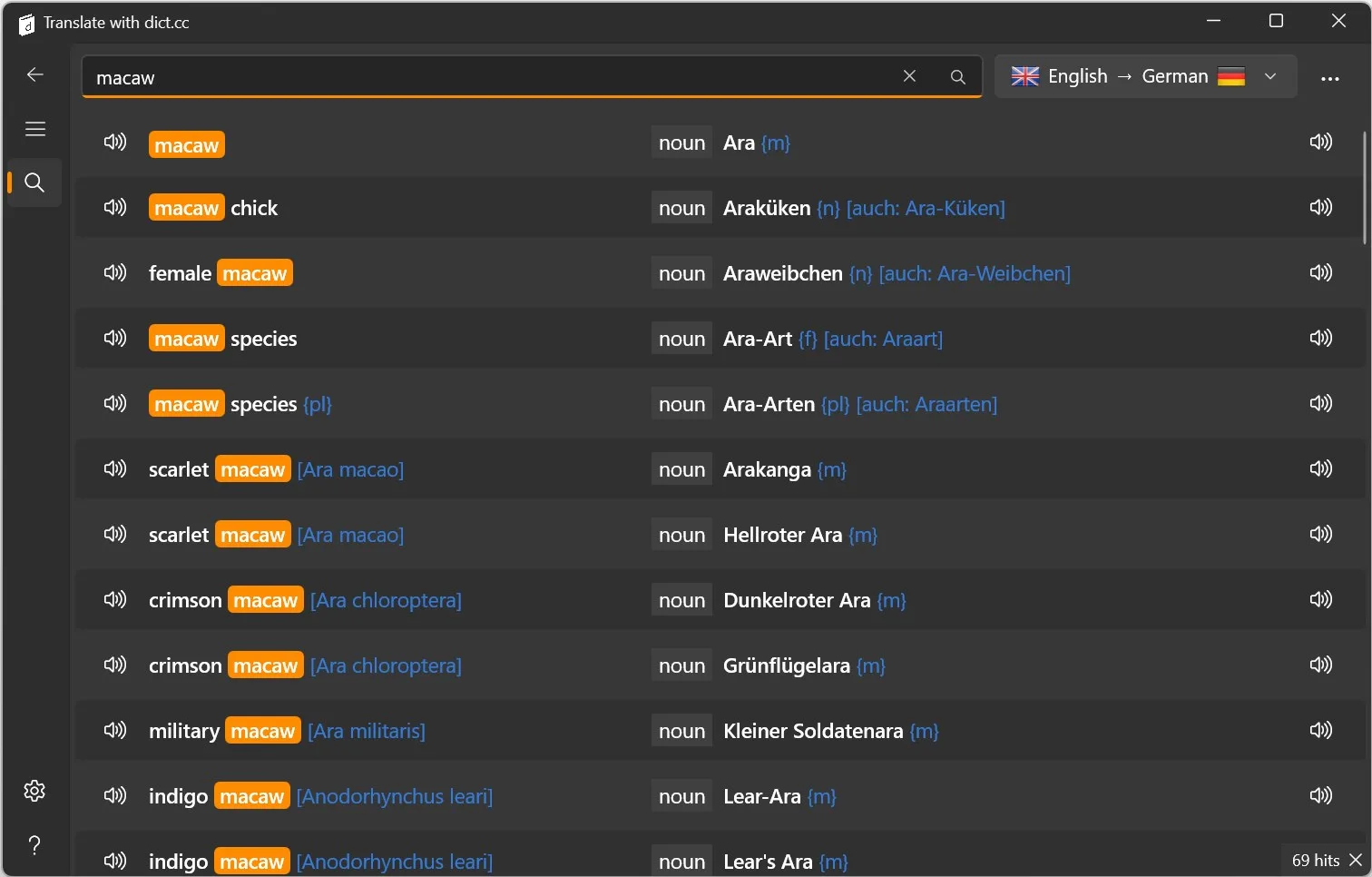The width and height of the screenshot is (1372, 877).
Task: Open the more options ellipsis menu
Action: pyautogui.click(x=1330, y=78)
